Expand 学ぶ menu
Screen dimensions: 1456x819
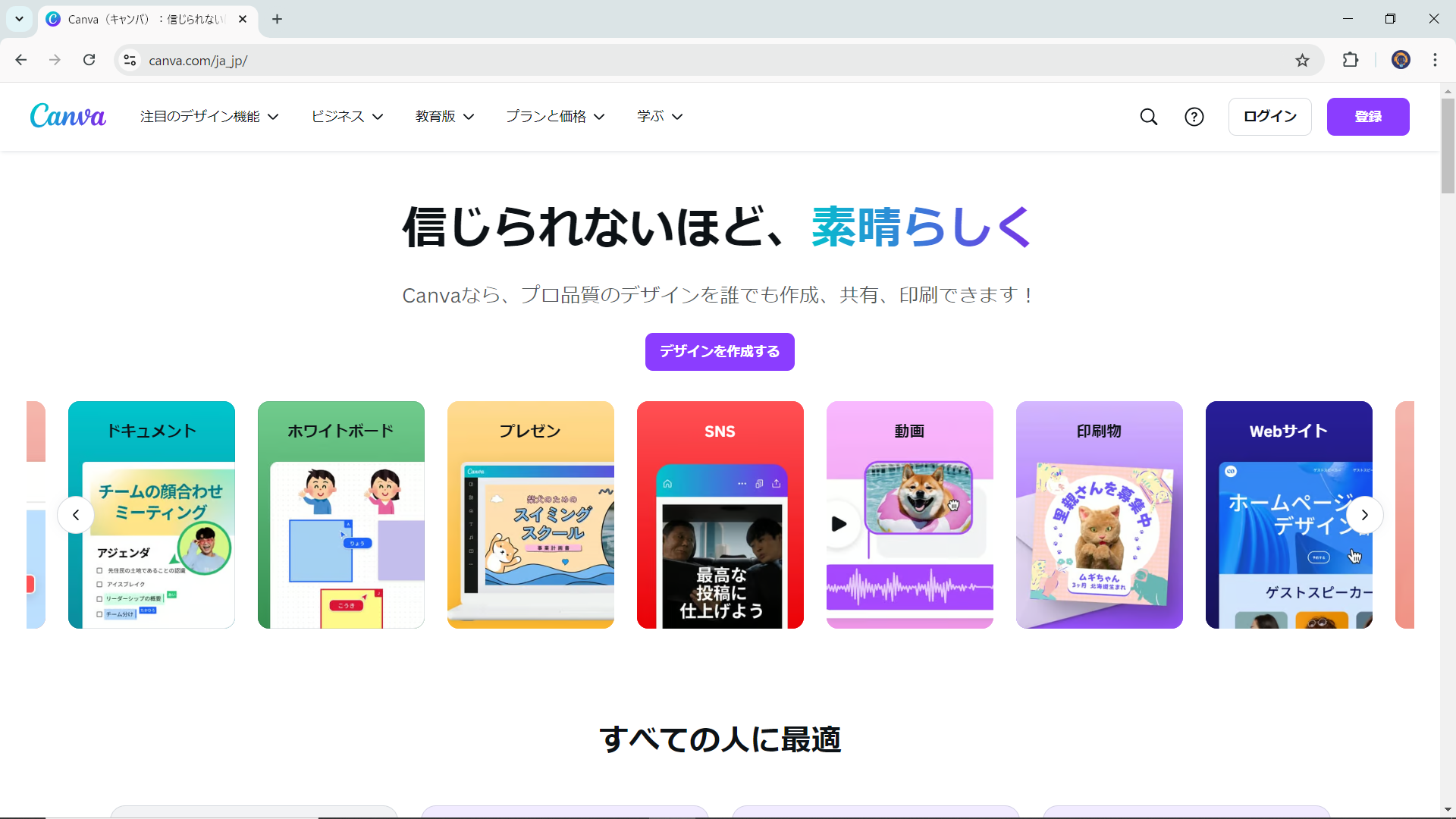point(660,116)
